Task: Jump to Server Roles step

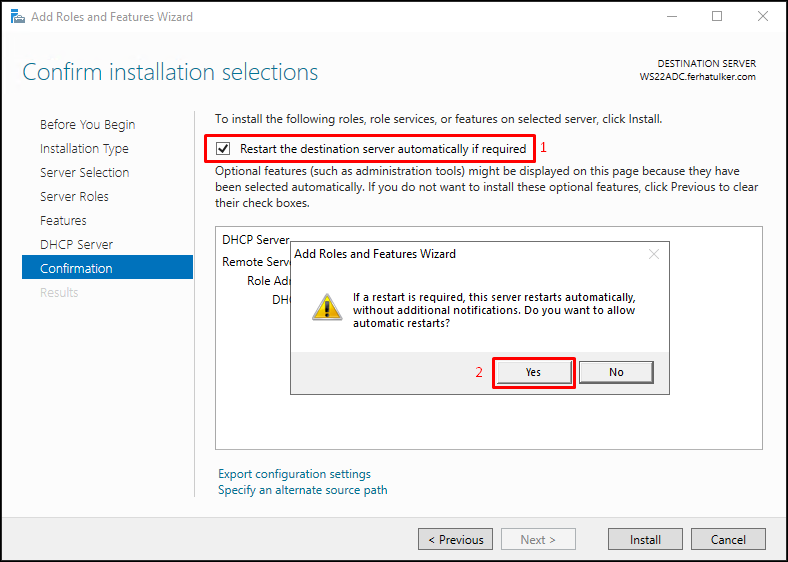Action: tap(74, 197)
